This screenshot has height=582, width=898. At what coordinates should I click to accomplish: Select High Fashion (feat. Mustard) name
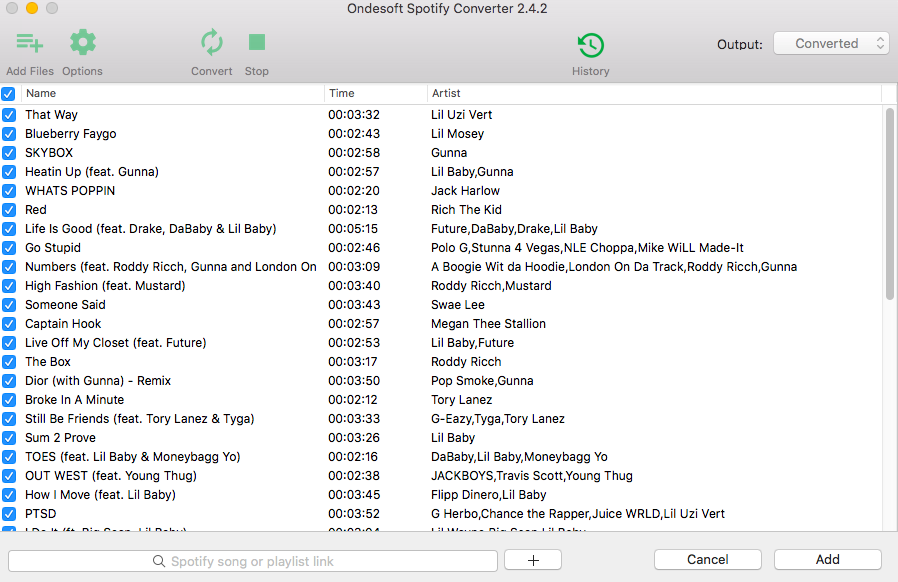105,286
